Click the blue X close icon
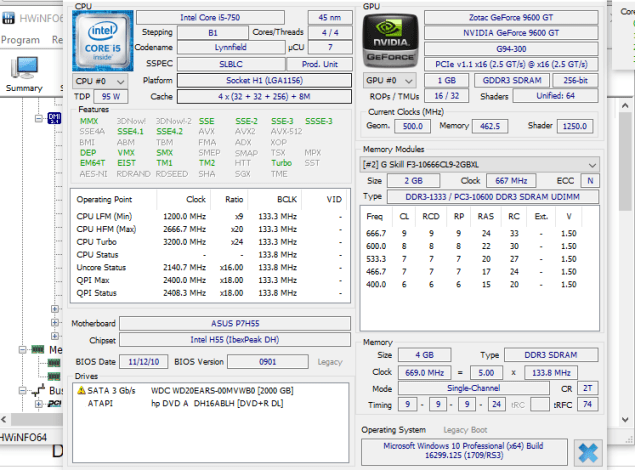 (x=588, y=451)
